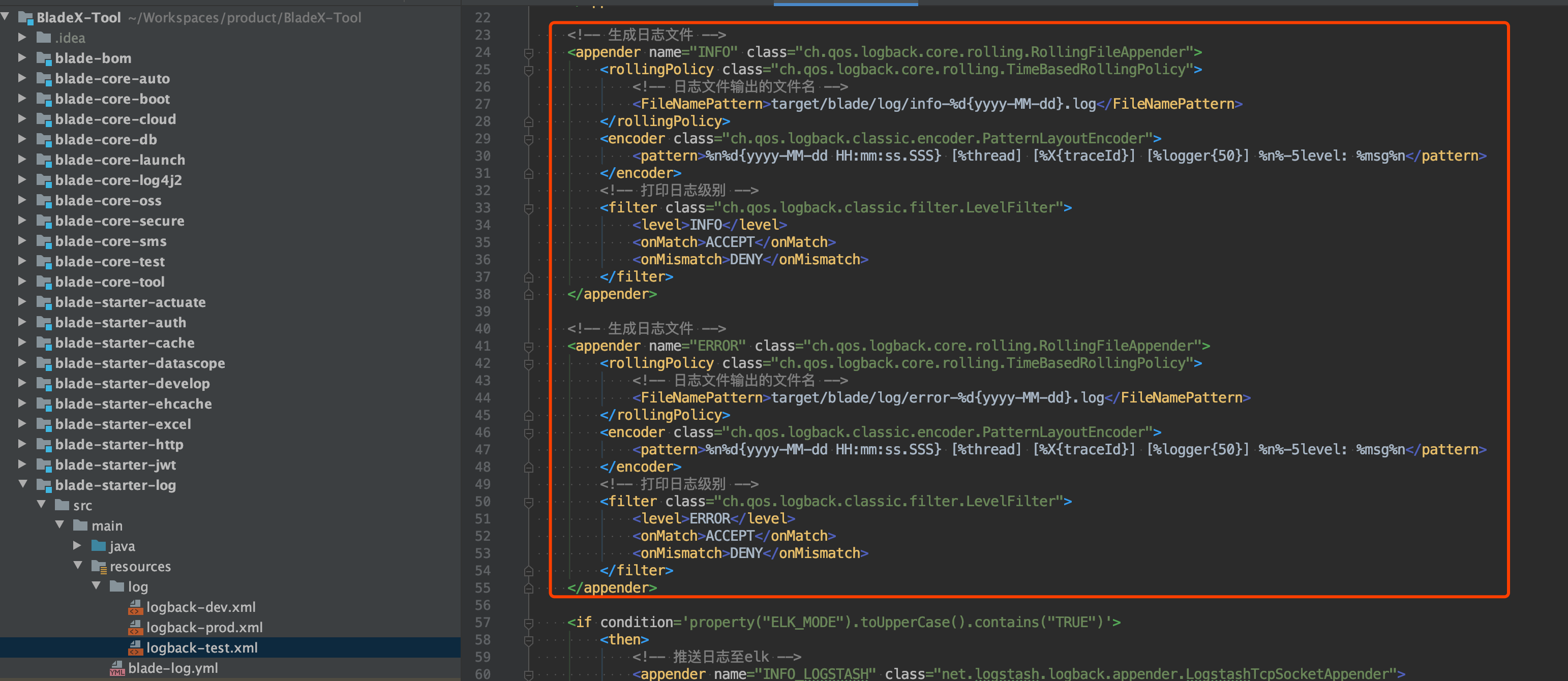Click the blade-core-test module folder icon
The height and width of the screenshot is (681, 1568).
(x=44, y=262)
